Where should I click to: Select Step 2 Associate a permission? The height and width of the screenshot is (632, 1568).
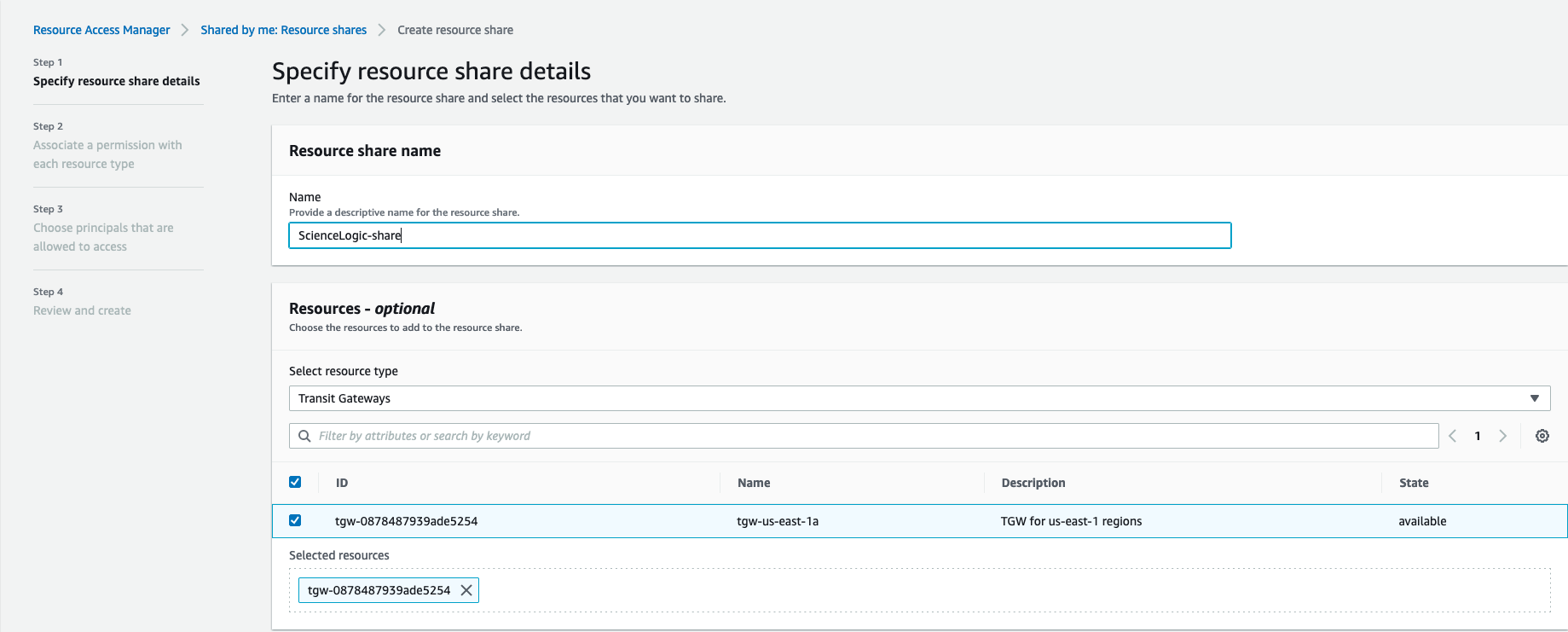107,154
